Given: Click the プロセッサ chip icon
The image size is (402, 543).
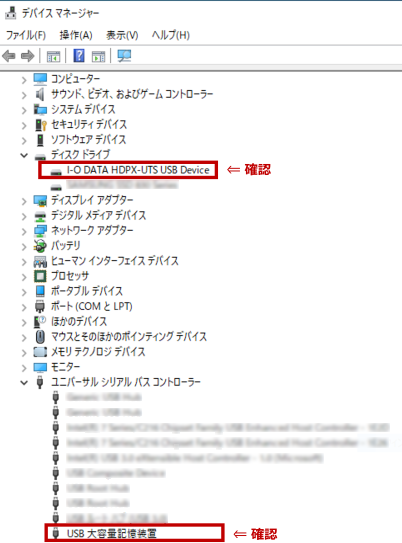Looking at the screenshot, I should coord(40,276).
